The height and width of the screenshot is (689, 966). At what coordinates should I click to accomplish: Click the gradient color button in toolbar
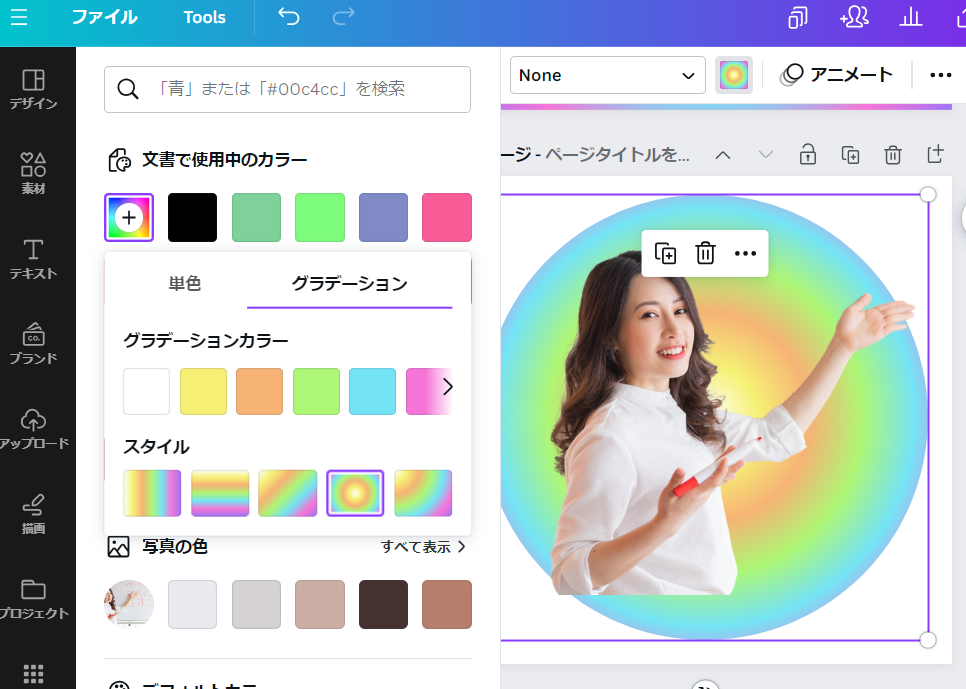pyautogui.click(x=734, y=75)
